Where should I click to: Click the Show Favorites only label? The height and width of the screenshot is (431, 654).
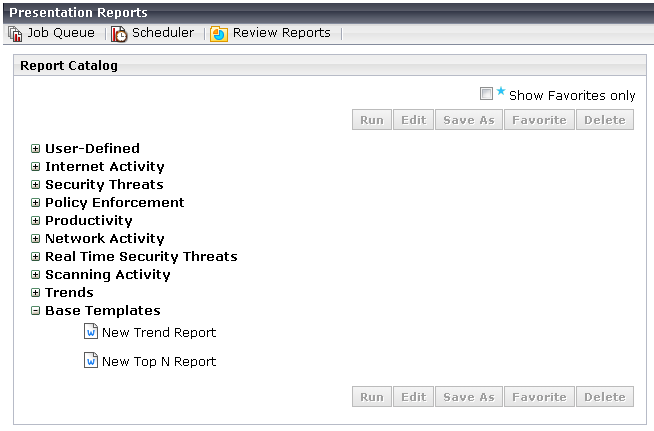tap(572, 96)
